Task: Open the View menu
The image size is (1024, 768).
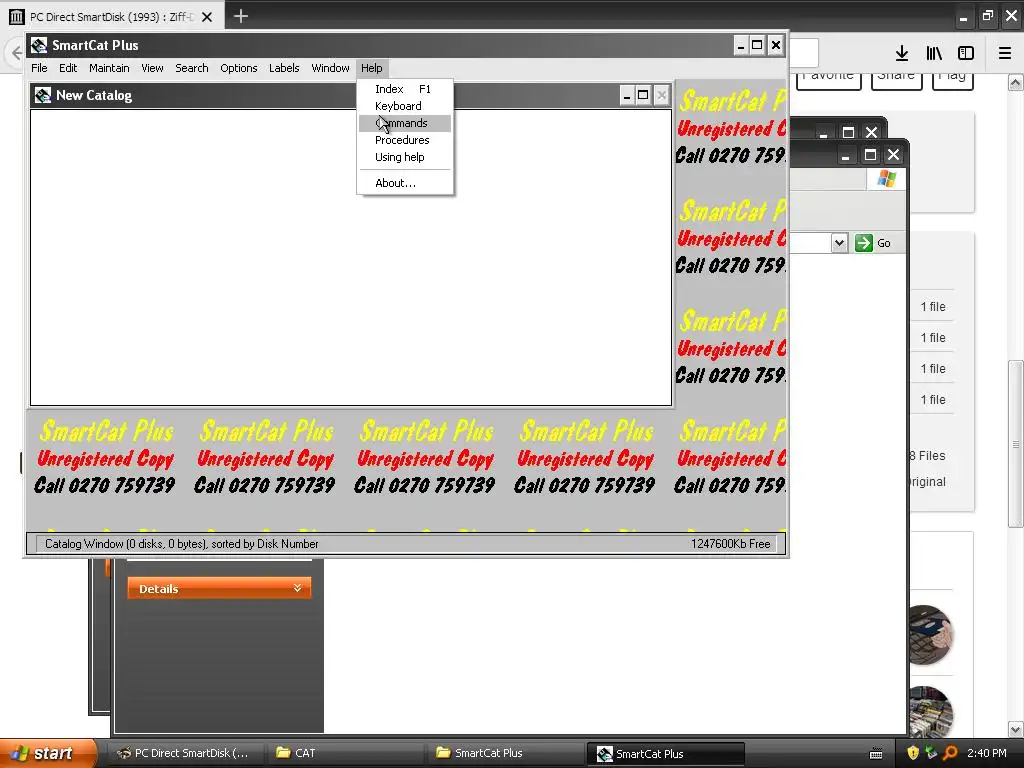Action: pyautogui.click(x=152, y=68)
